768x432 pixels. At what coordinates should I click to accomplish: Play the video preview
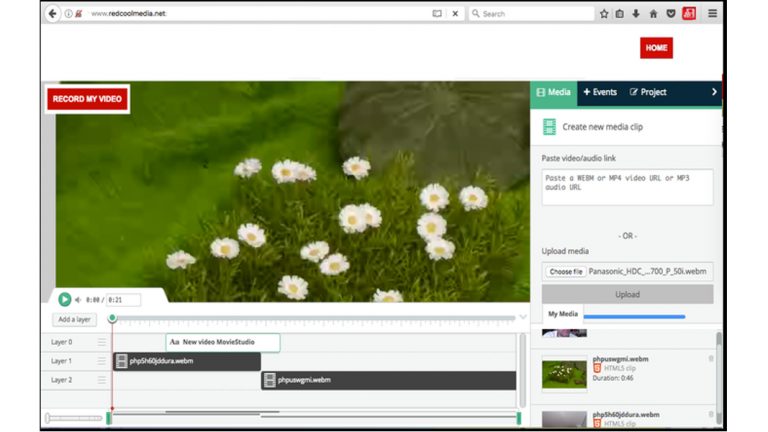click(64, 299)
